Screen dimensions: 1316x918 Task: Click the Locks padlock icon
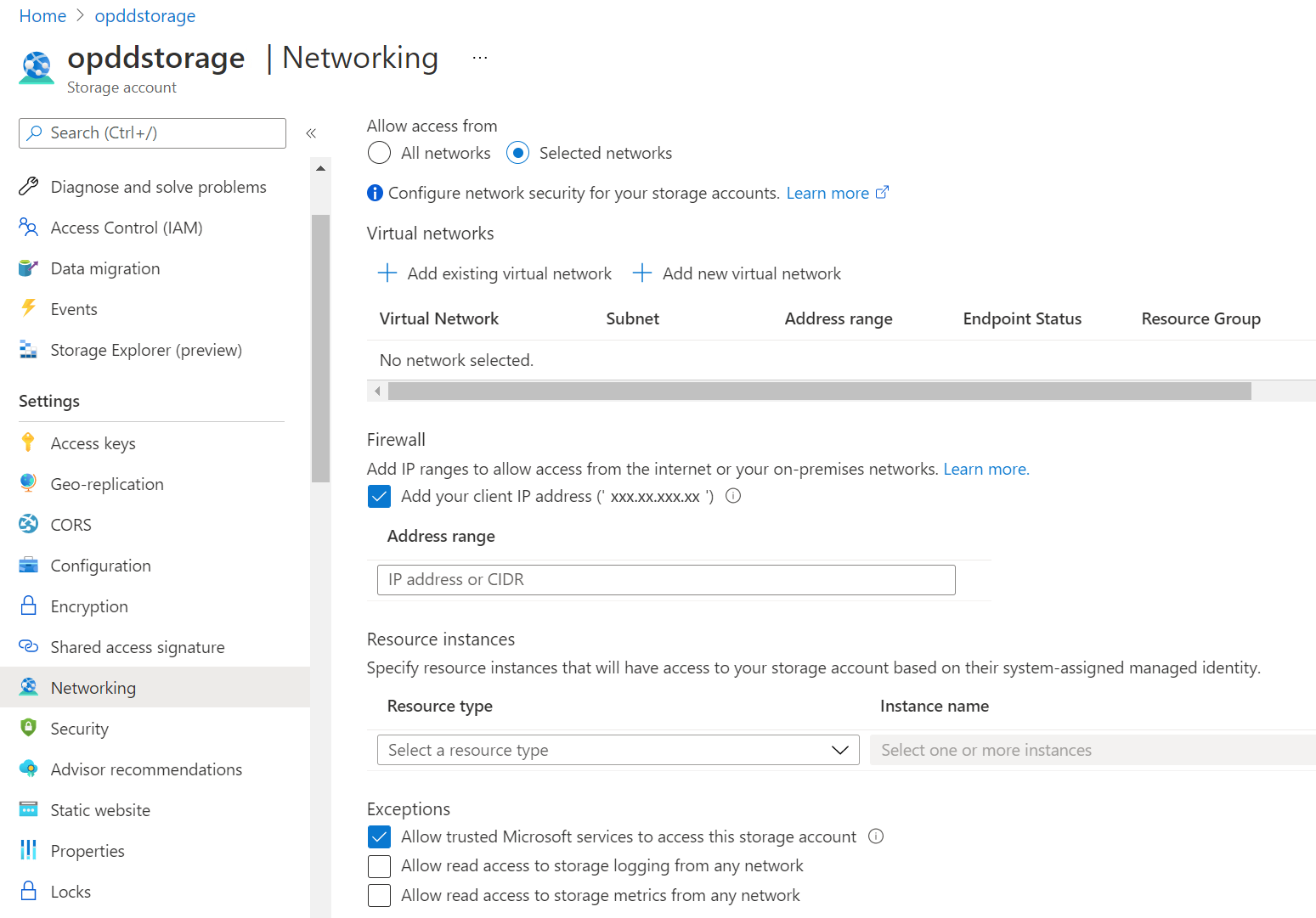[28, 891]
